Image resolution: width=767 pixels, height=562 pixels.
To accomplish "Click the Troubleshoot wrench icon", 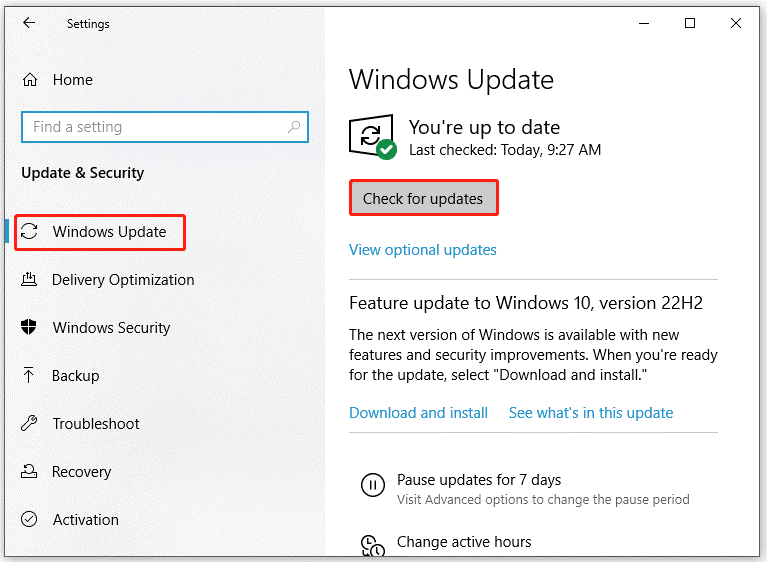I will [x=29, y=423].
